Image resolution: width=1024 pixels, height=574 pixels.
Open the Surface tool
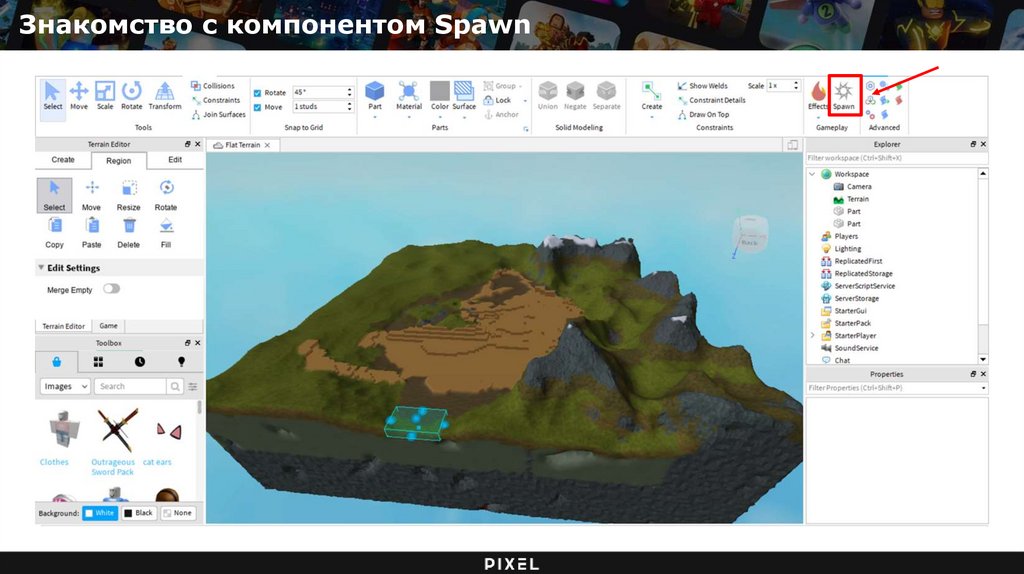[x=464, y=95]
